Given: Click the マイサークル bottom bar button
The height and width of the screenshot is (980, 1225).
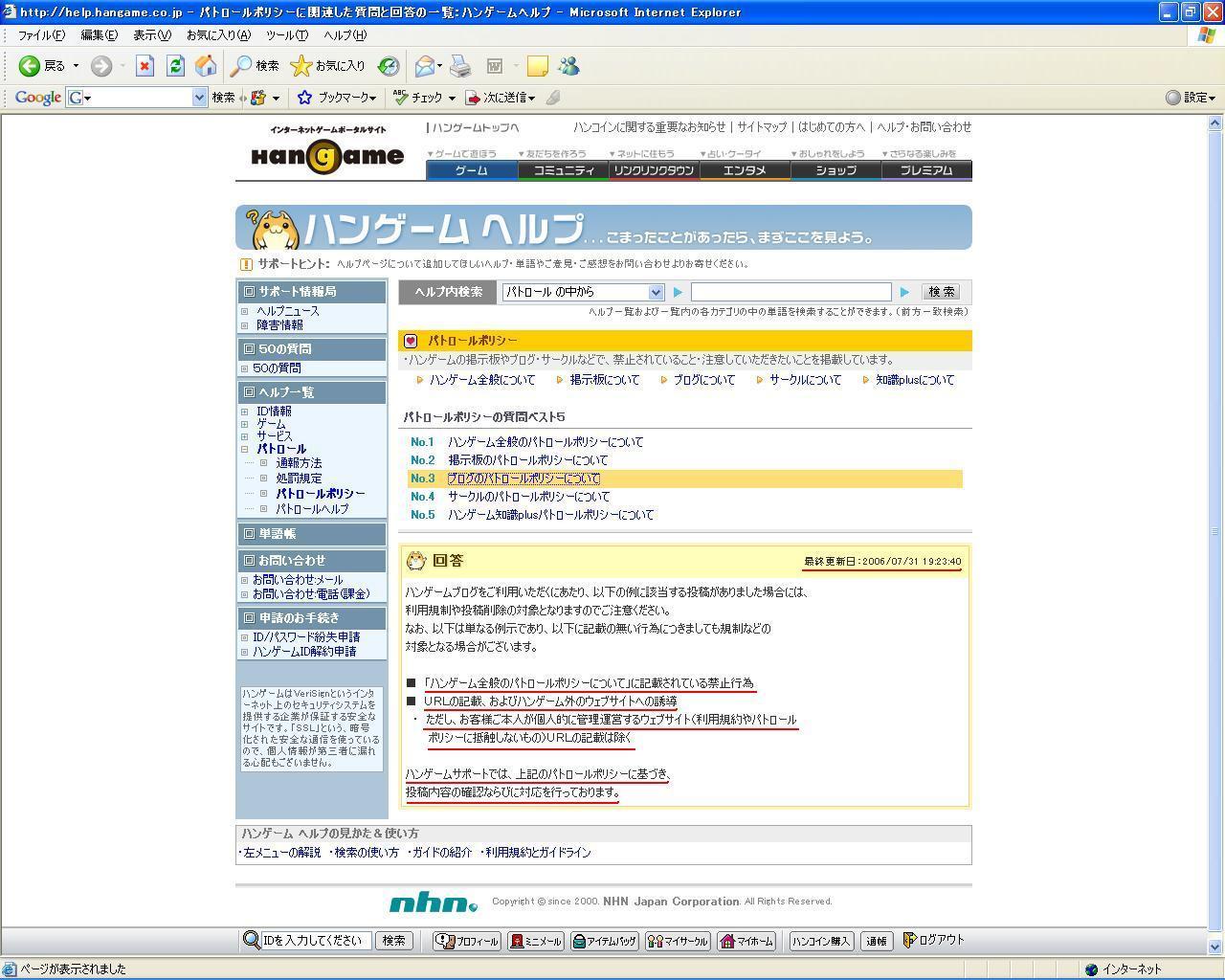Looking at the screenshot, I should click(678, 941).
